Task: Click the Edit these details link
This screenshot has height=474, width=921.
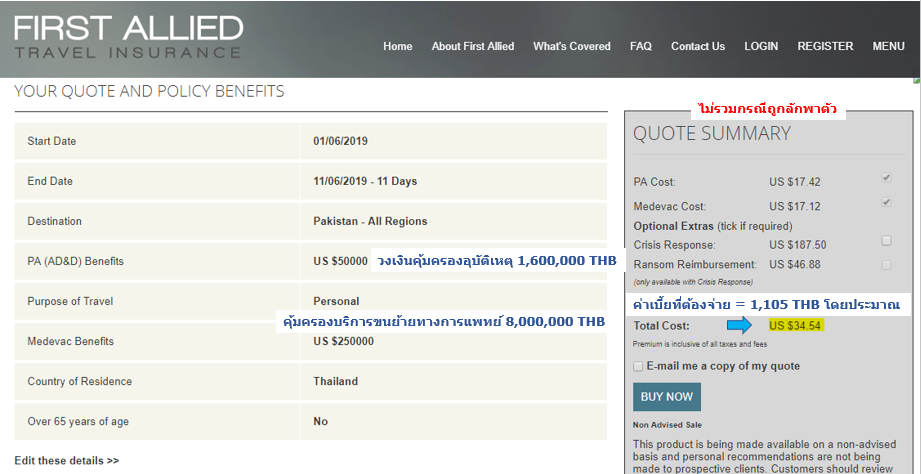Action: (x=66, y=460)
